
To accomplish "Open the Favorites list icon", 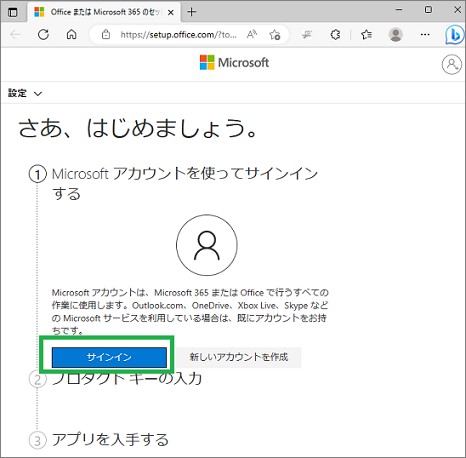I will coord(366,34).
